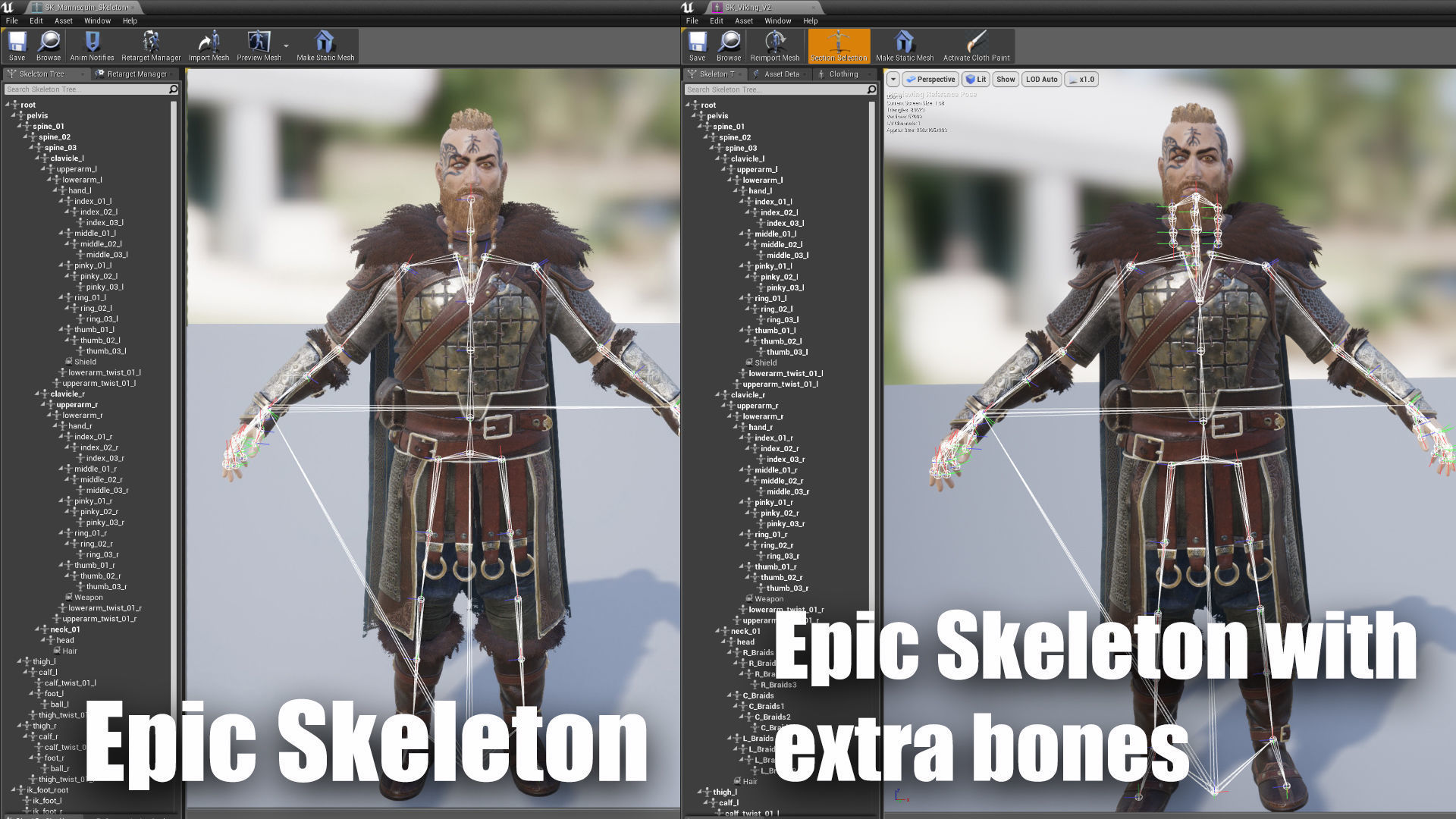Click the LOD Auto button
This screenshot has height=819, width=1456.
point(1041,79)
